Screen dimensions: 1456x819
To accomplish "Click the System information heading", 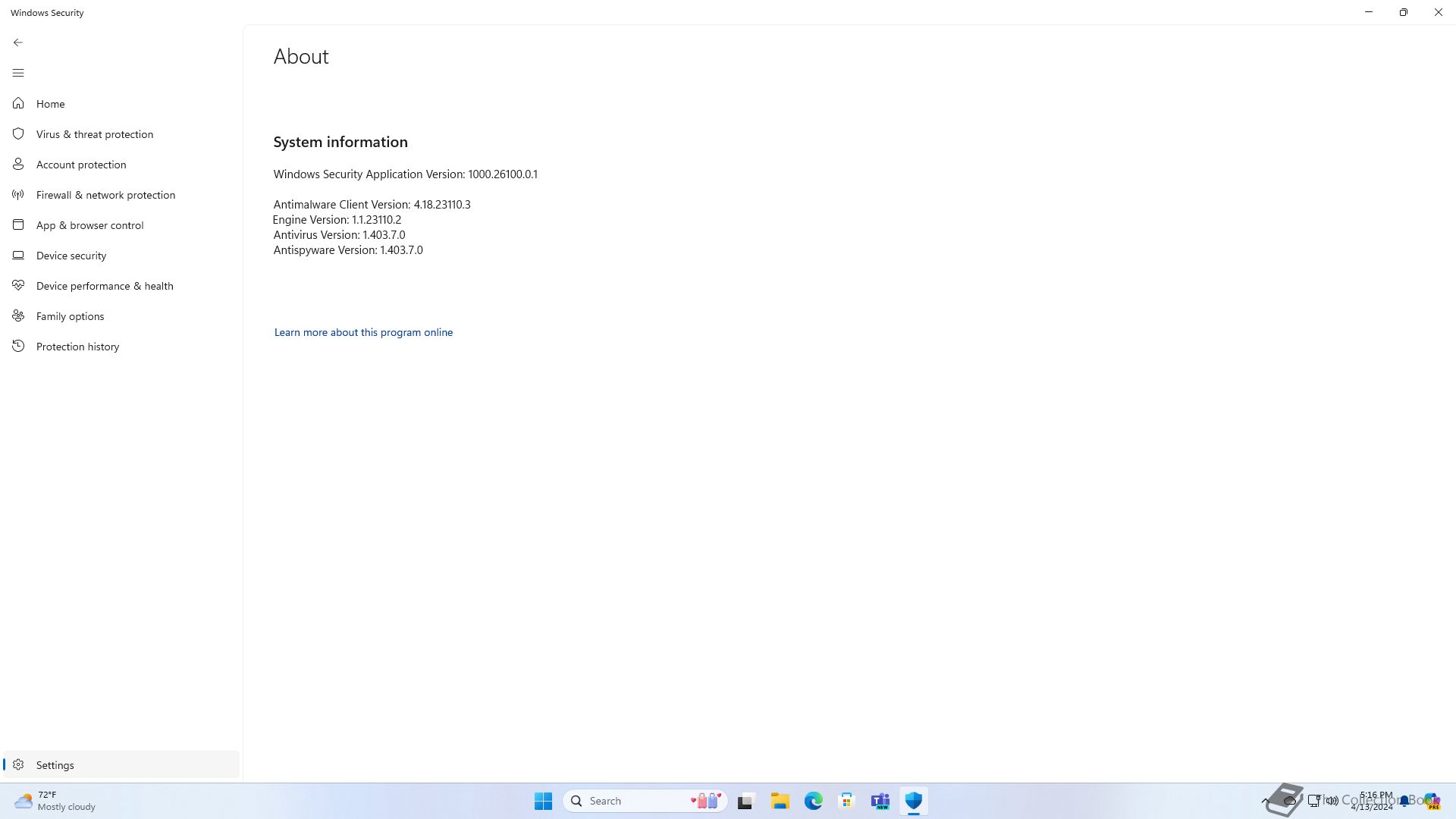I will pyautogui.click(x=340, y=142).
